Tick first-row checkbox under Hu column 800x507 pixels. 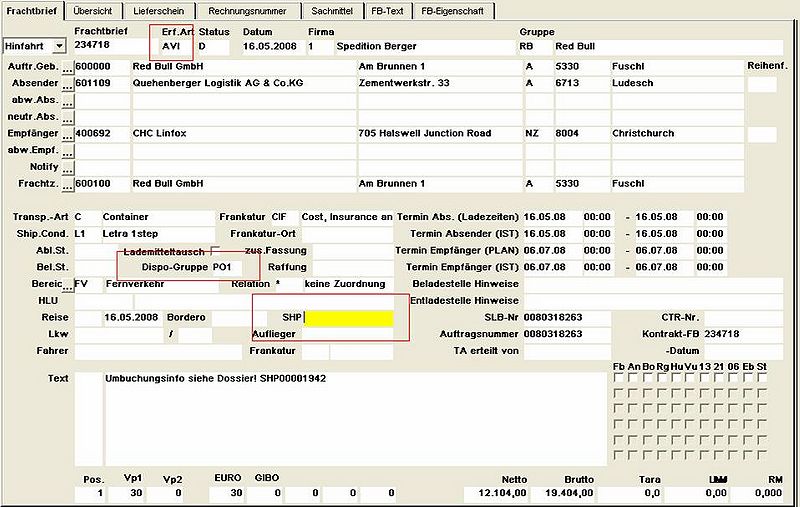click(676, 378)
